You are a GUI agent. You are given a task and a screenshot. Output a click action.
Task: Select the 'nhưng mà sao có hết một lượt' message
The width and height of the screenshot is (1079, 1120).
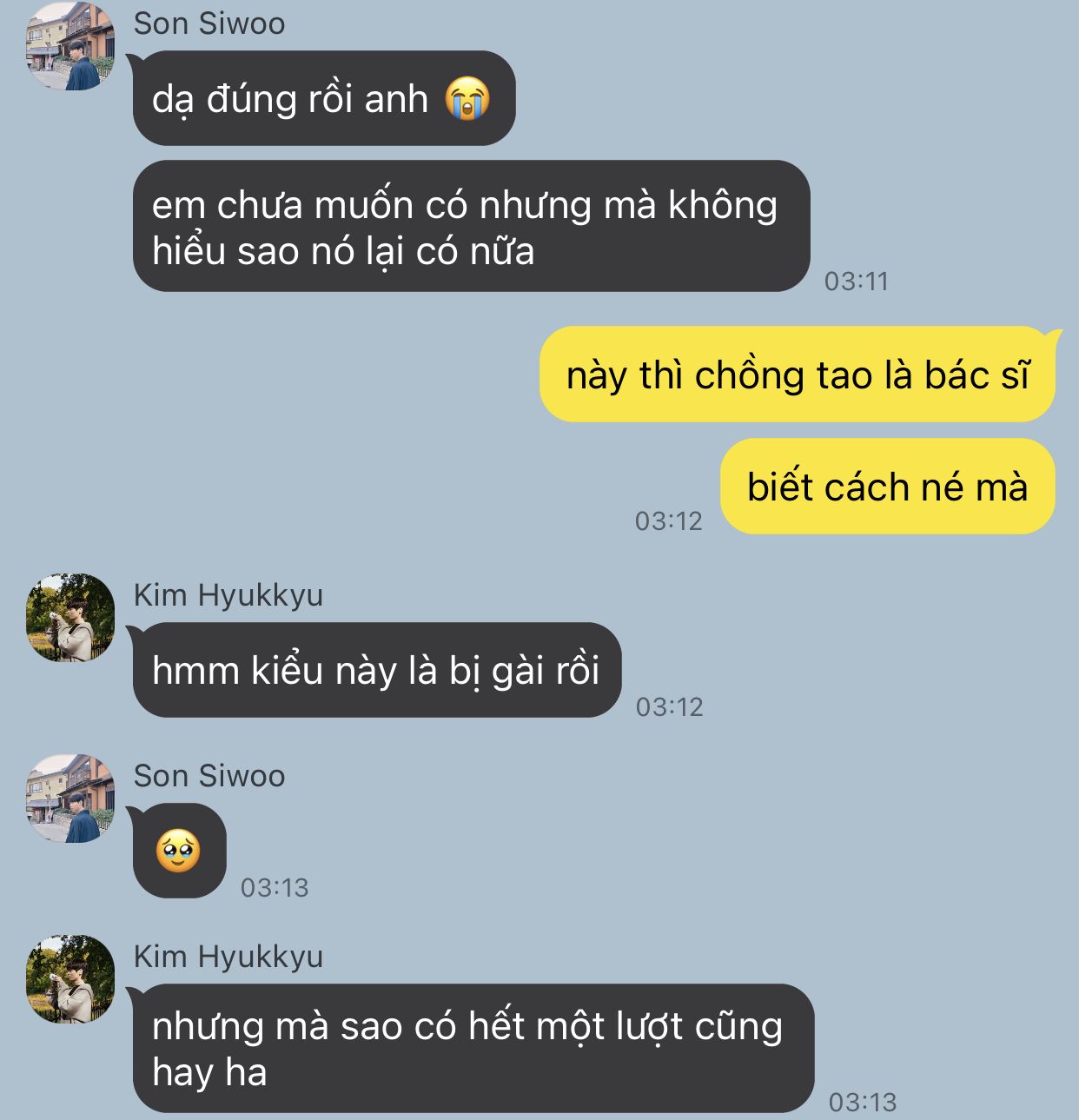click(473, 1048)
